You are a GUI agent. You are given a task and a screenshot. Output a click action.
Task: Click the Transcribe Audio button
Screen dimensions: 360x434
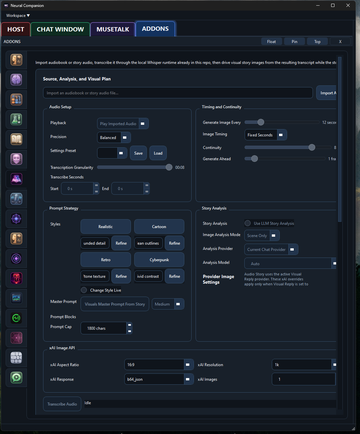coord(62,404)
